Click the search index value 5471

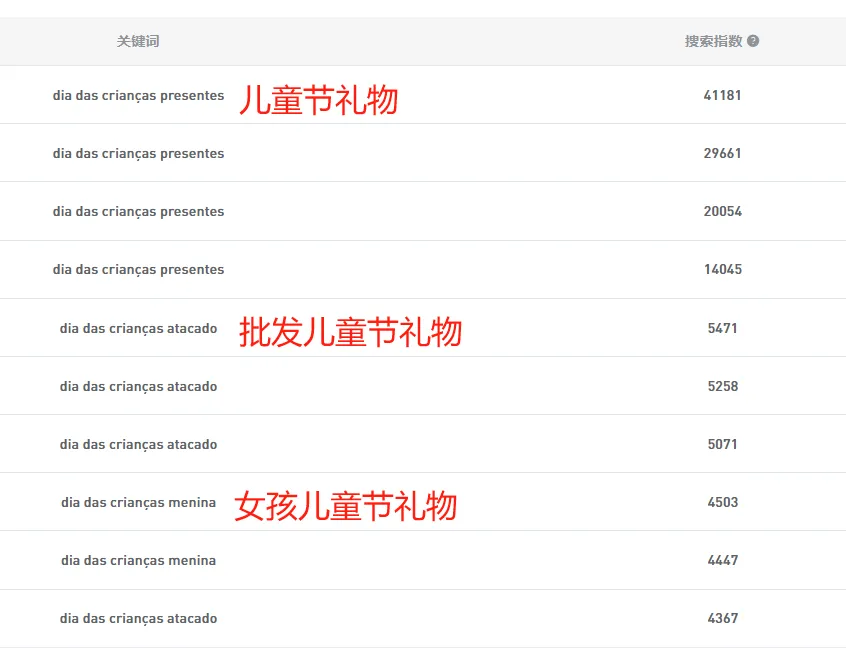click(x=722, y=328)
